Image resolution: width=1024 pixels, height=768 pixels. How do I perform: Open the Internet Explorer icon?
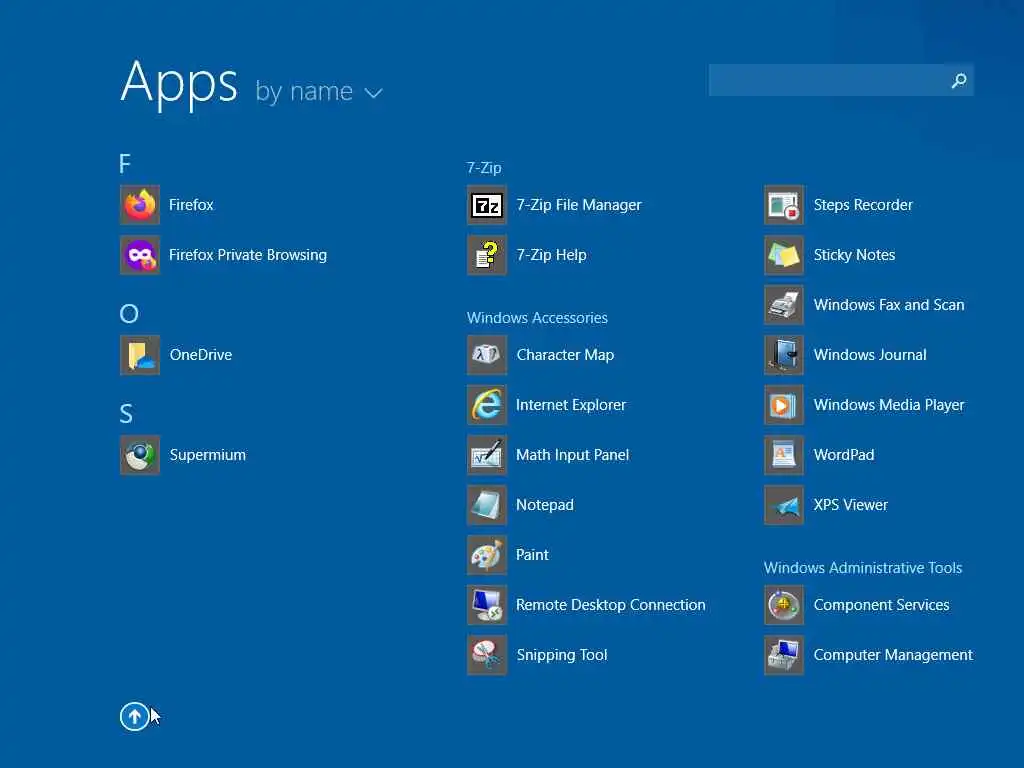click(487, 405)
